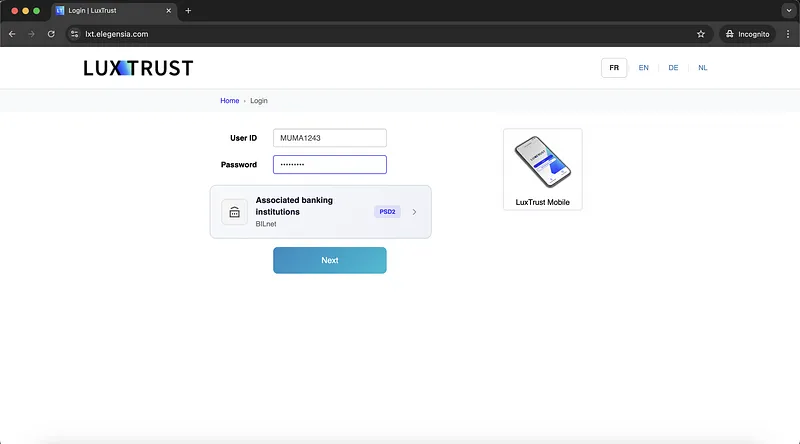
Task: Select LuxTrust Mobile phone thumbnail
Action: [542, 162]
